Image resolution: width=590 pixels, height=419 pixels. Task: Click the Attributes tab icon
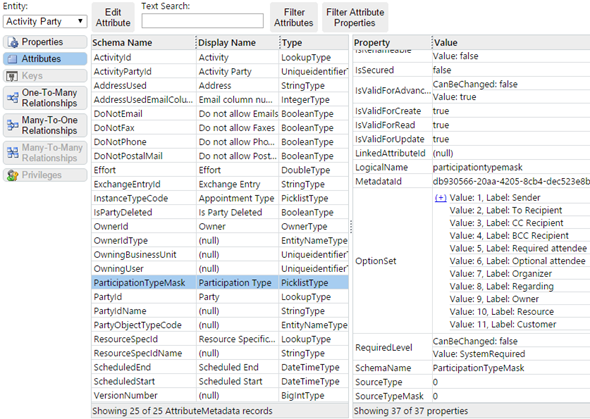pyautogui.click(x=13, y=59)
